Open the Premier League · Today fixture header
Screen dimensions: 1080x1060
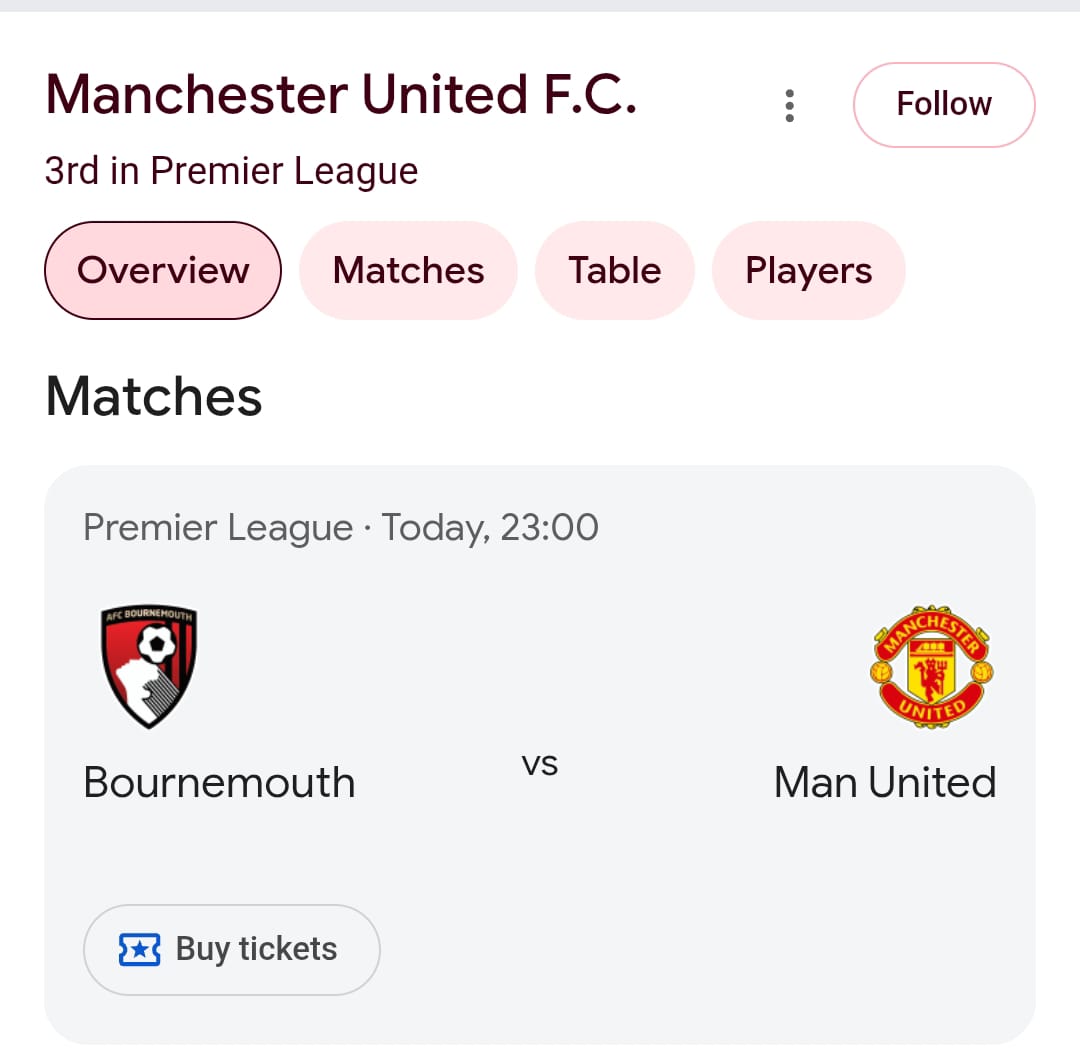(x=341, y=527)
